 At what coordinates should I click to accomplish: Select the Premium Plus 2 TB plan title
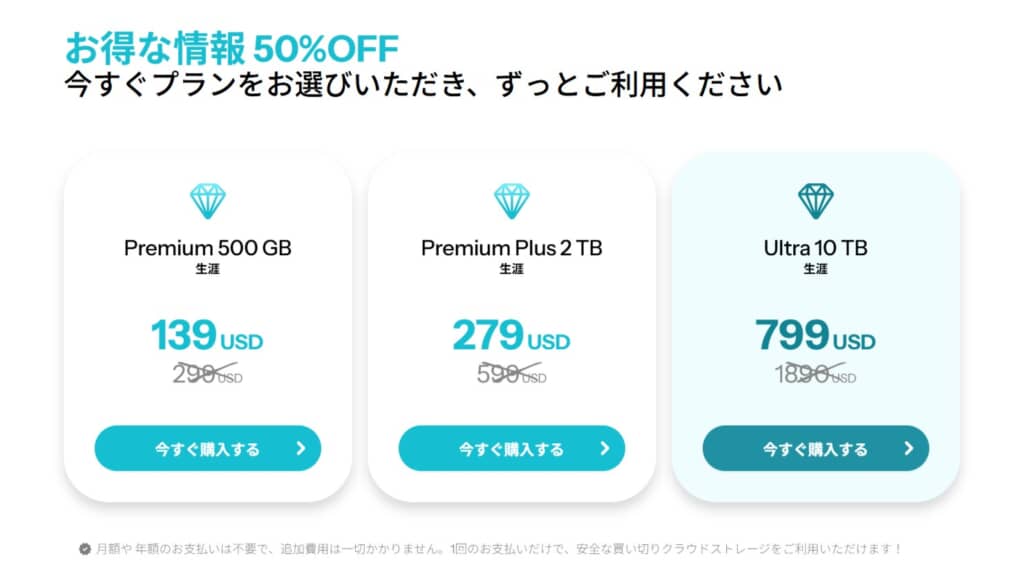[511, 248]
